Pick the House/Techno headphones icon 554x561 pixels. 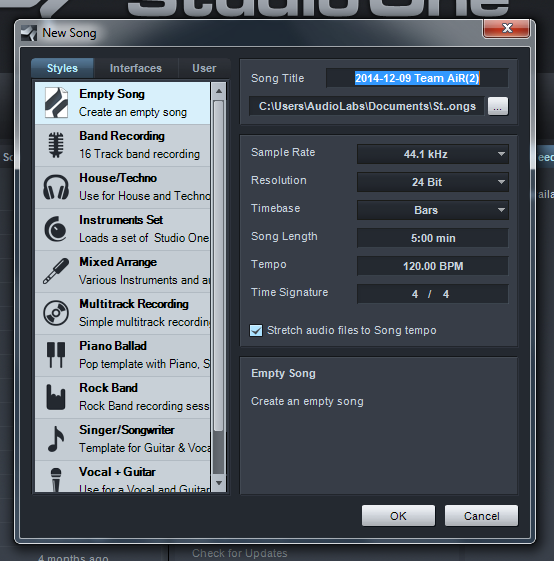(x=56, y=187)
